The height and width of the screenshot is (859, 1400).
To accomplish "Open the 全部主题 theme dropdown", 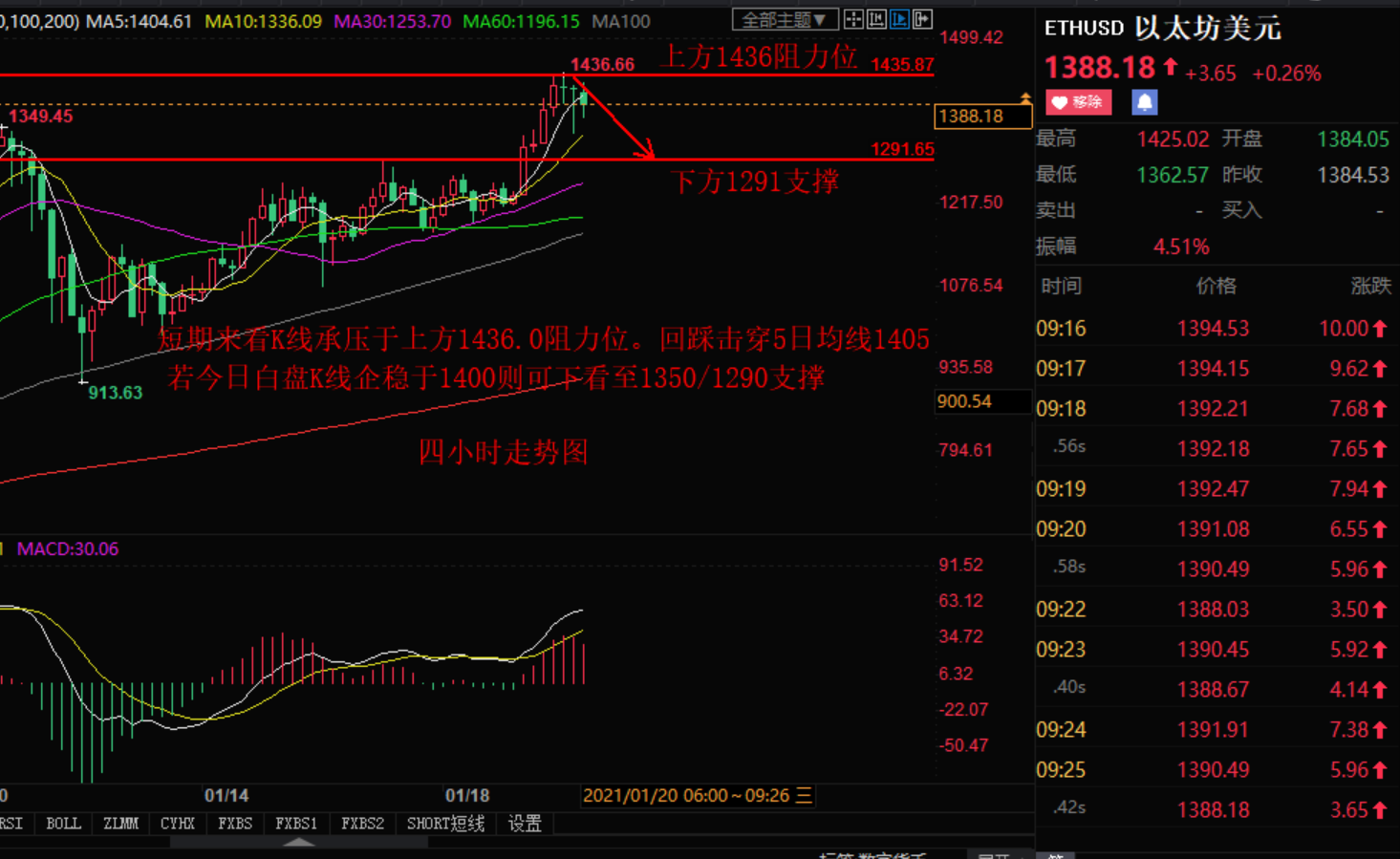I will pyautogui.click(x=785, y=20).
